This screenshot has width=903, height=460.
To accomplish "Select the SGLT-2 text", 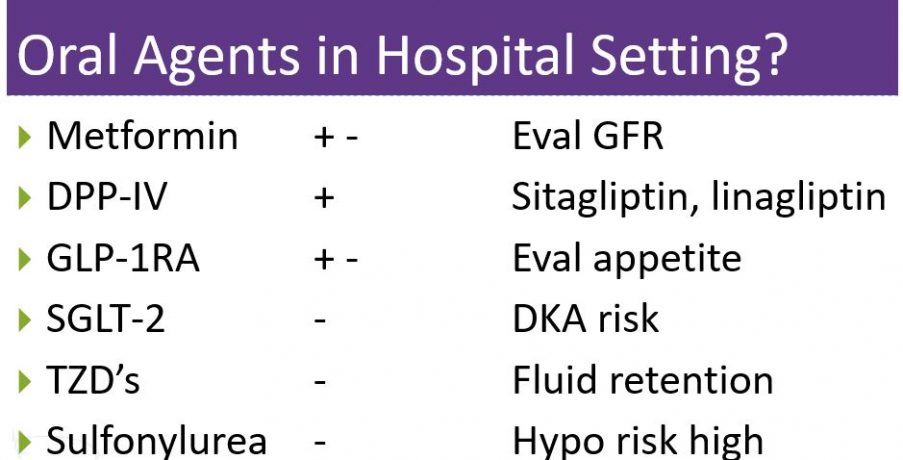I will (106, 319).
